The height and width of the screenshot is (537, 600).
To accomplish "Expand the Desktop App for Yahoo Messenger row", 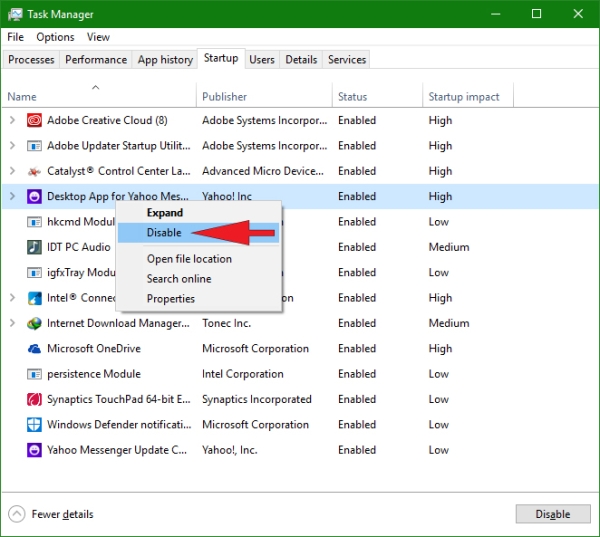I will [x=12, y=196].
